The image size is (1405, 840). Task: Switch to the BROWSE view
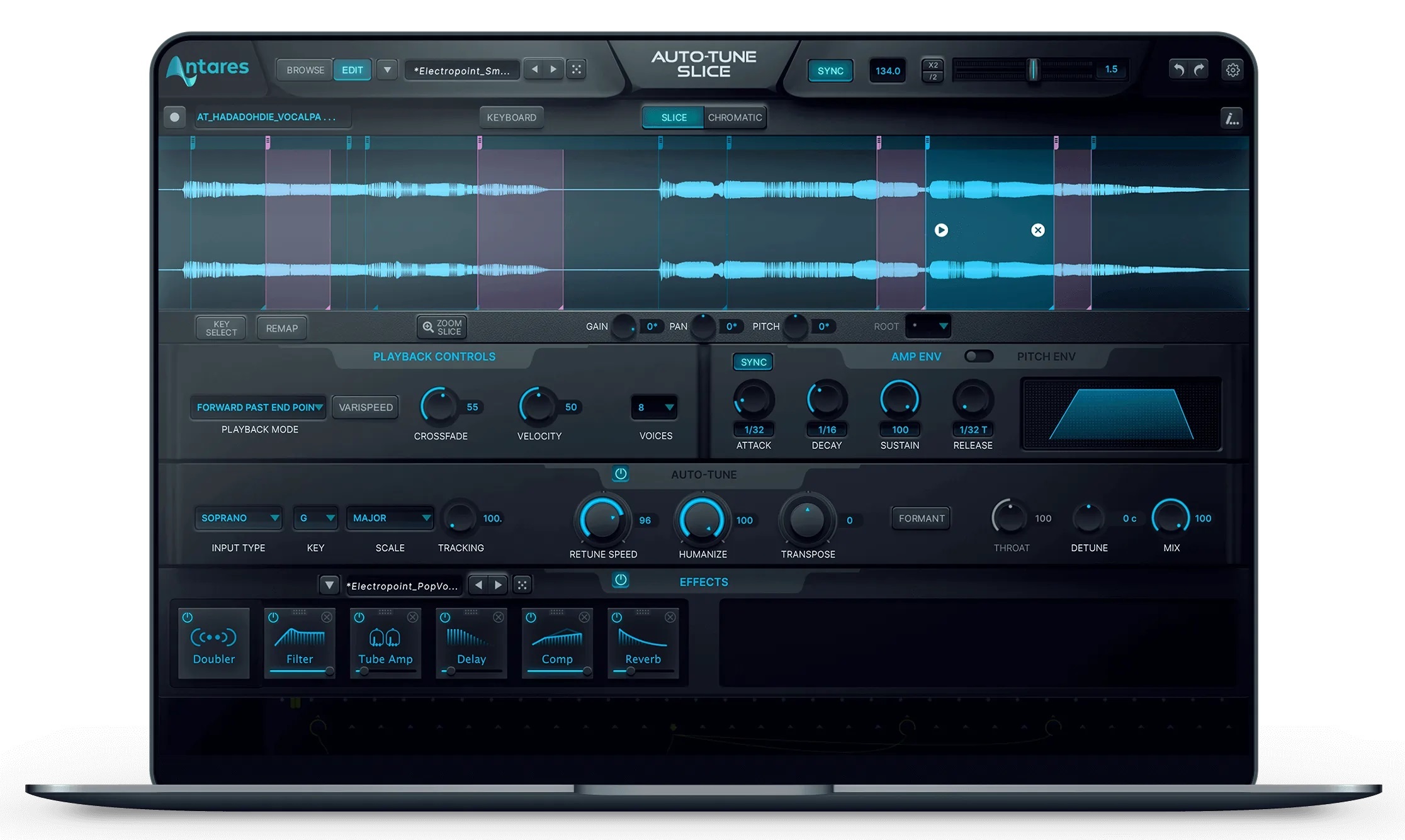pos(304,70)
